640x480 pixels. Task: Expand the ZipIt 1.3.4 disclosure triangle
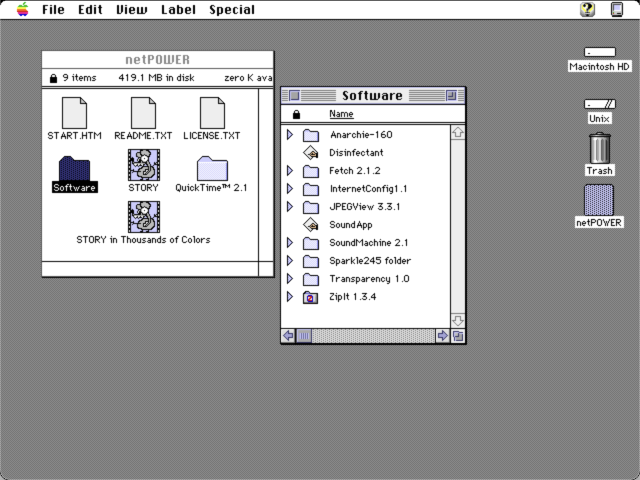[290, 296]
